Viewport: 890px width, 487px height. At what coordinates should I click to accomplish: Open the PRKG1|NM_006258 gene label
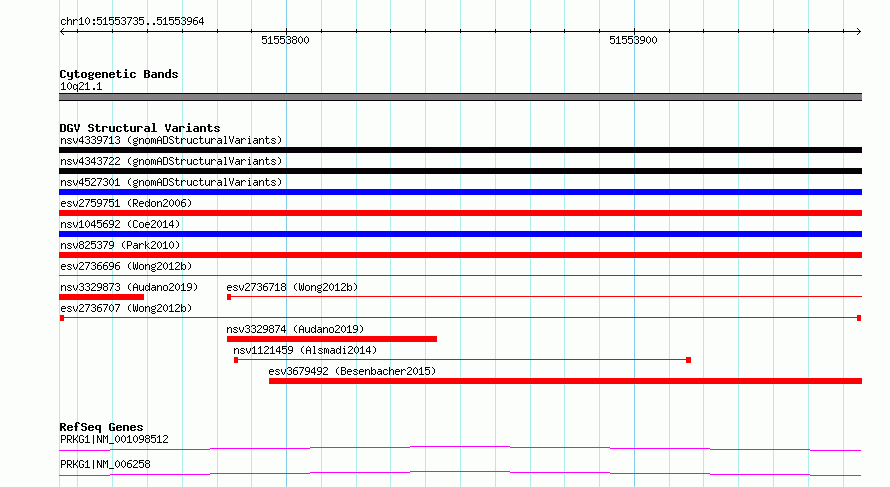coord(105,464)
